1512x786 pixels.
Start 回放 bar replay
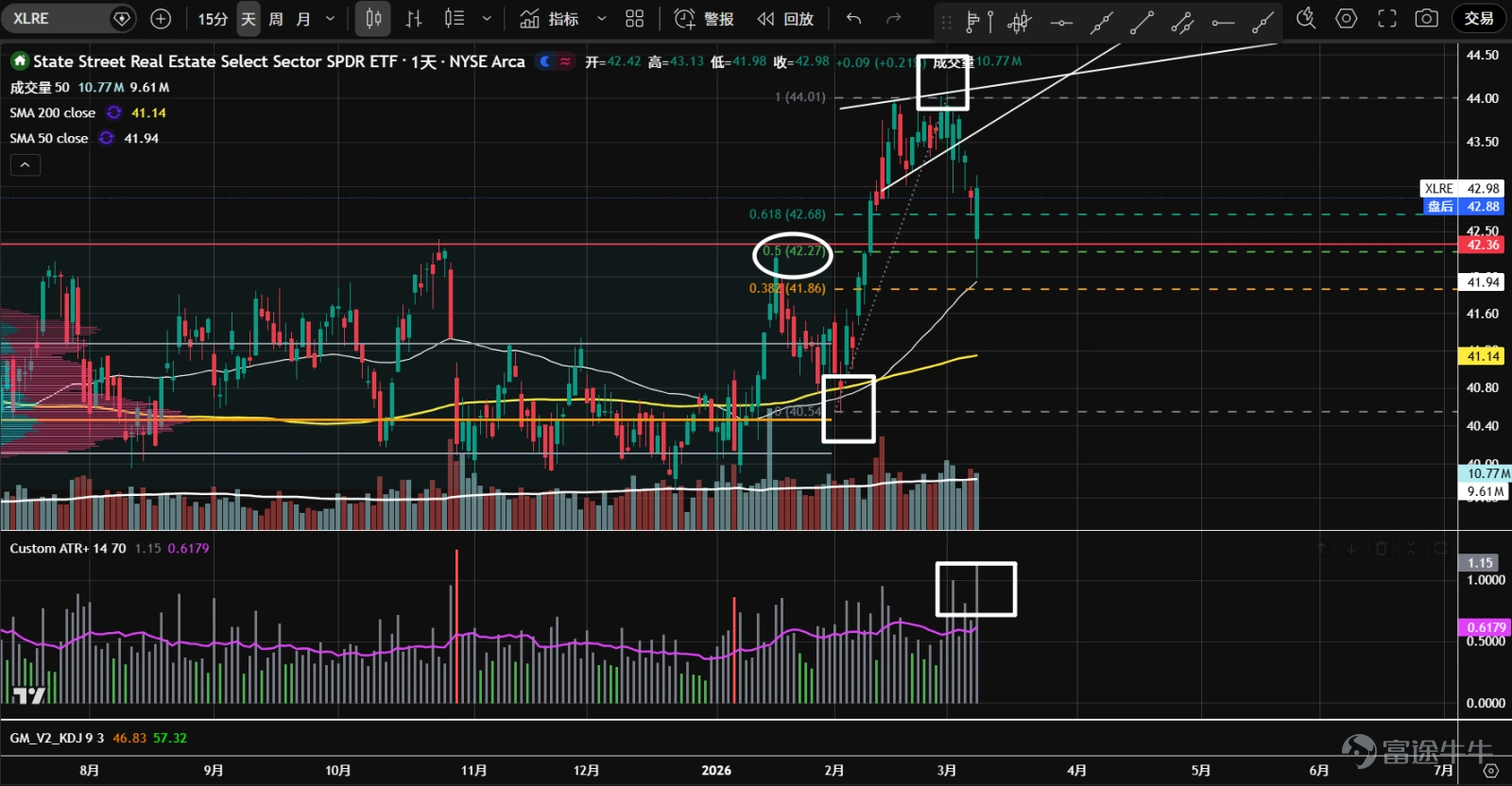tap(785, 19)
